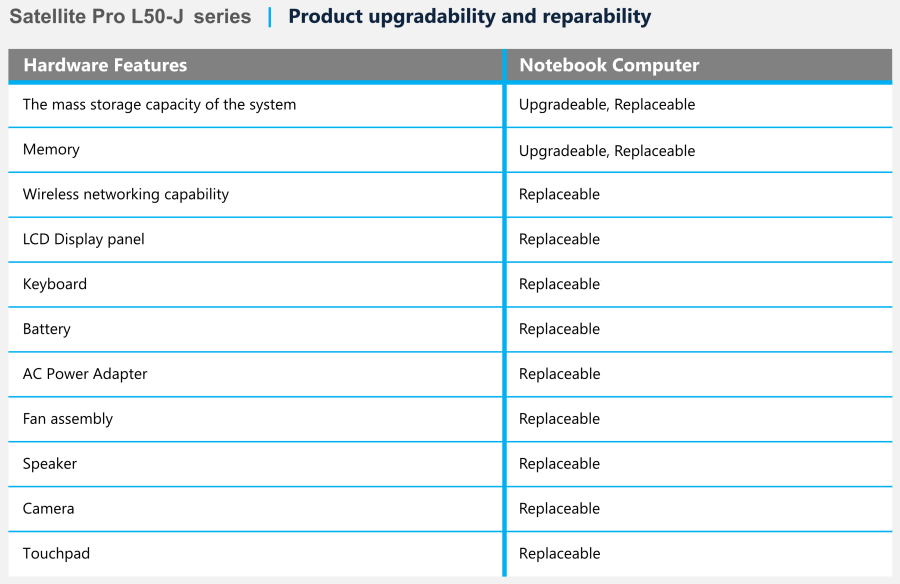Viewport: 900px width, 584px height.
Task: Select the "Replaceable" value for Battery
Action: pos(559,330)
